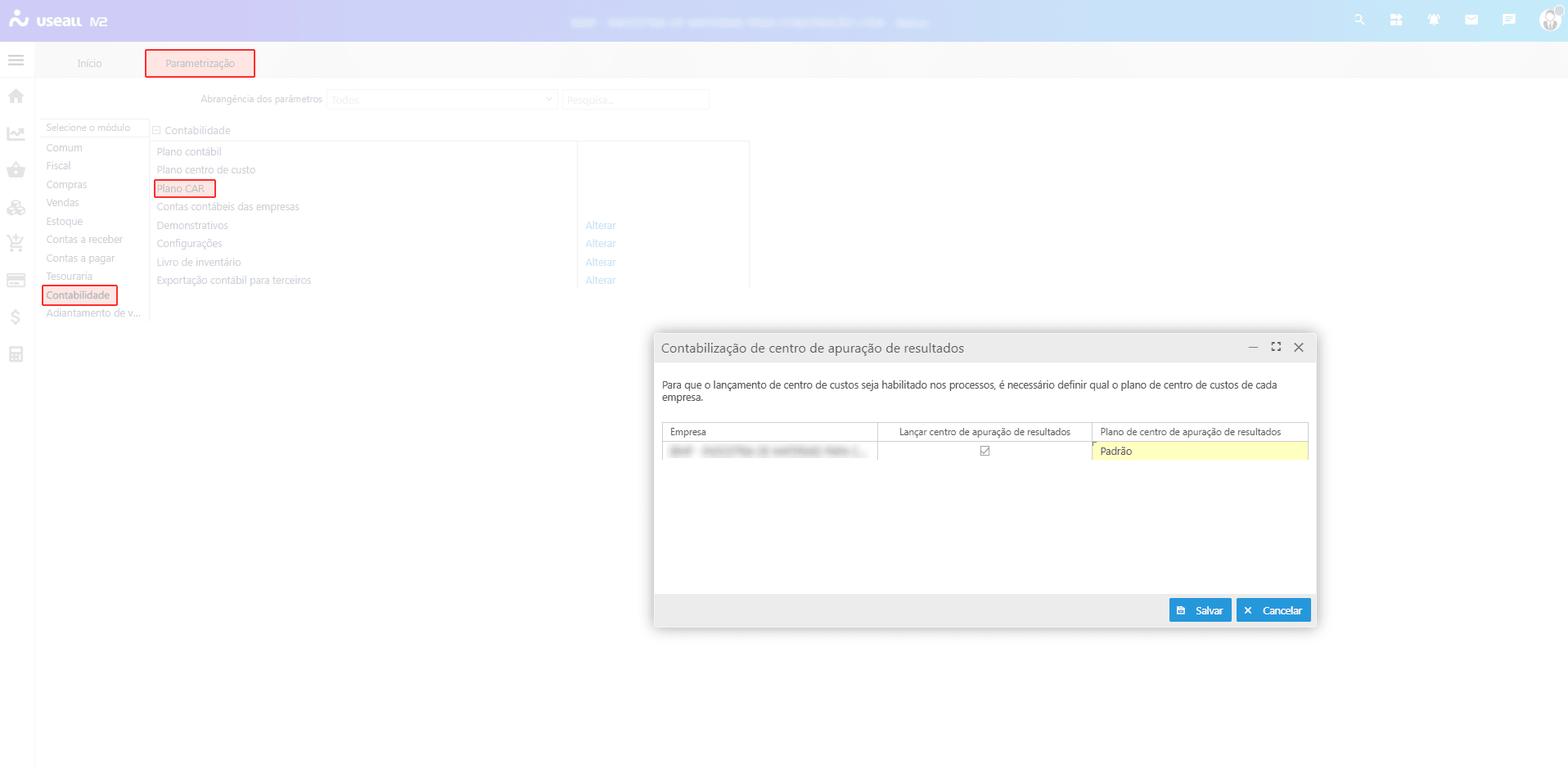1568x769 pixels.
Task: Click the Pesquisa search input field
Action: (635, 100)
